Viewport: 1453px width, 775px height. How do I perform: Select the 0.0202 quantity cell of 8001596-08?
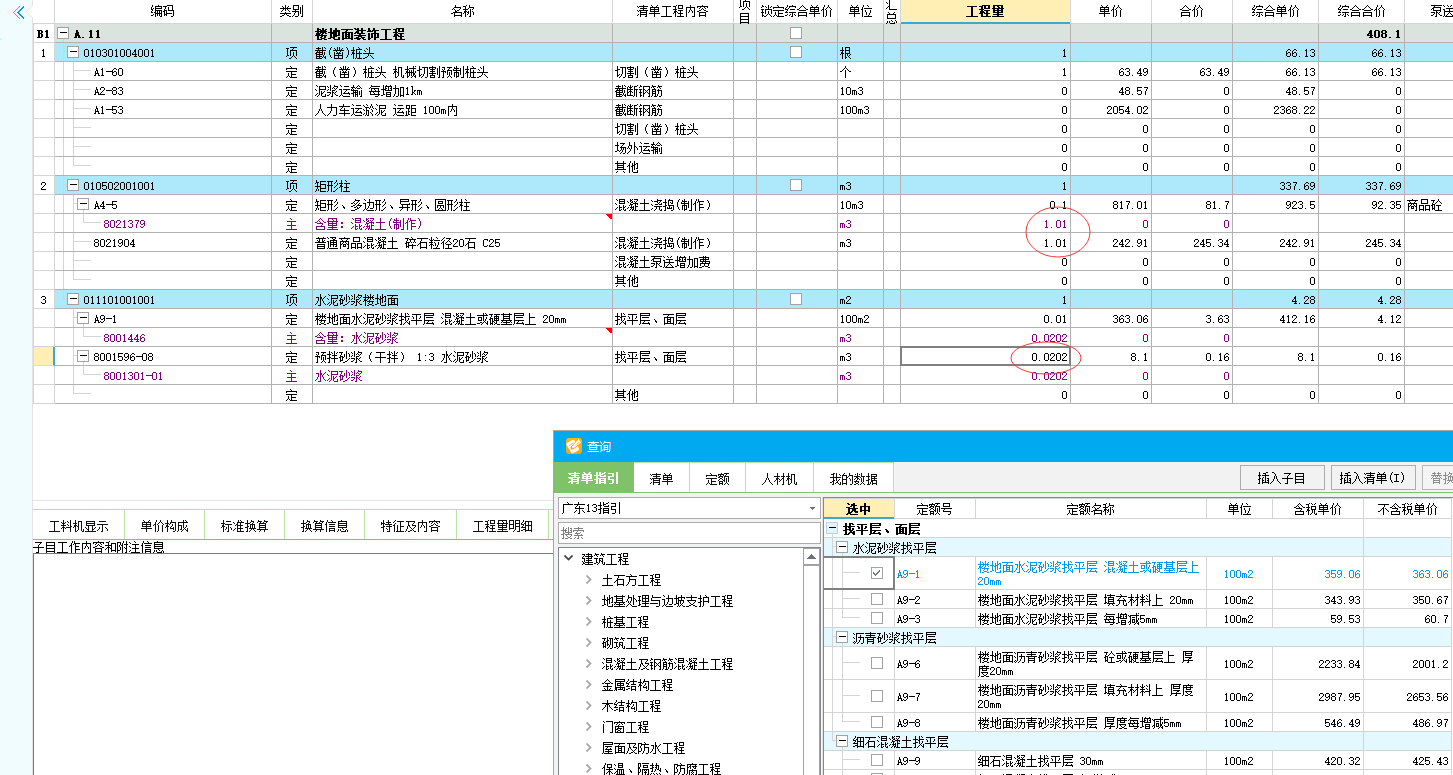(985, 357)
